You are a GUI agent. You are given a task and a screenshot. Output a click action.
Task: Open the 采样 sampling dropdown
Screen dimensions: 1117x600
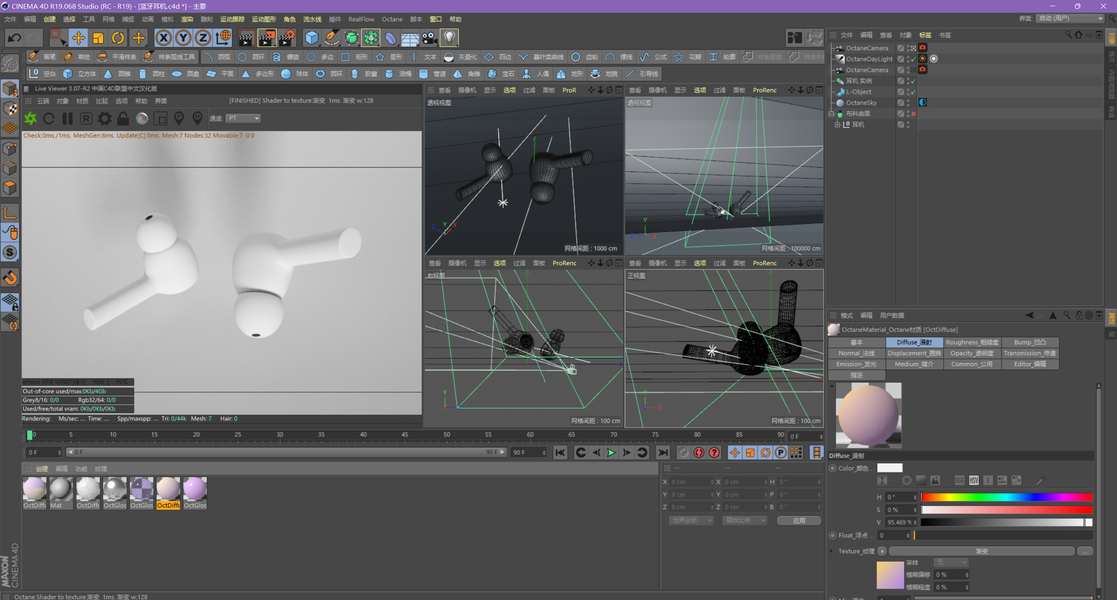coord(950,563)
